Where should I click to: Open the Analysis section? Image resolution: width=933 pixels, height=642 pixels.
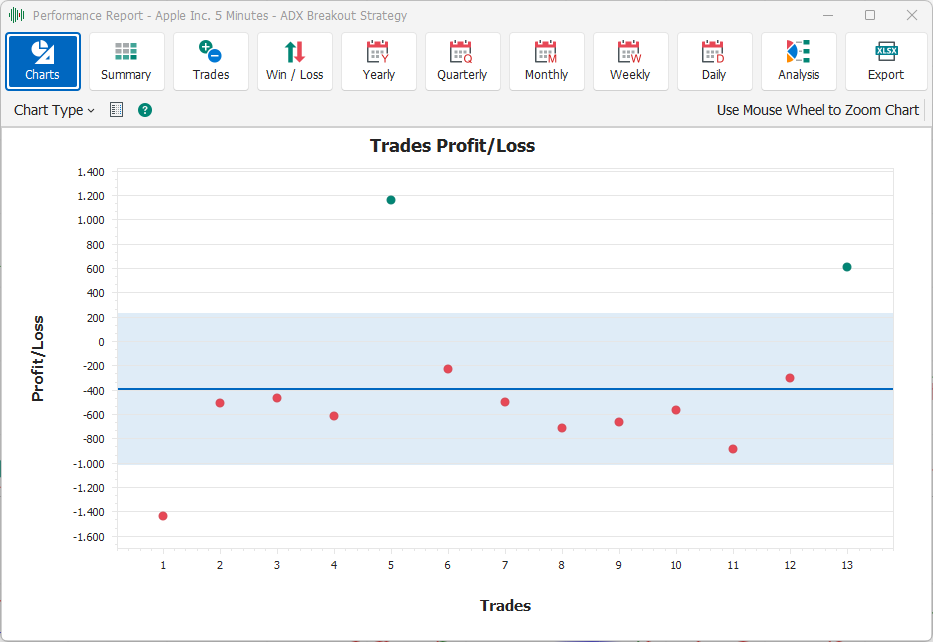798,61
